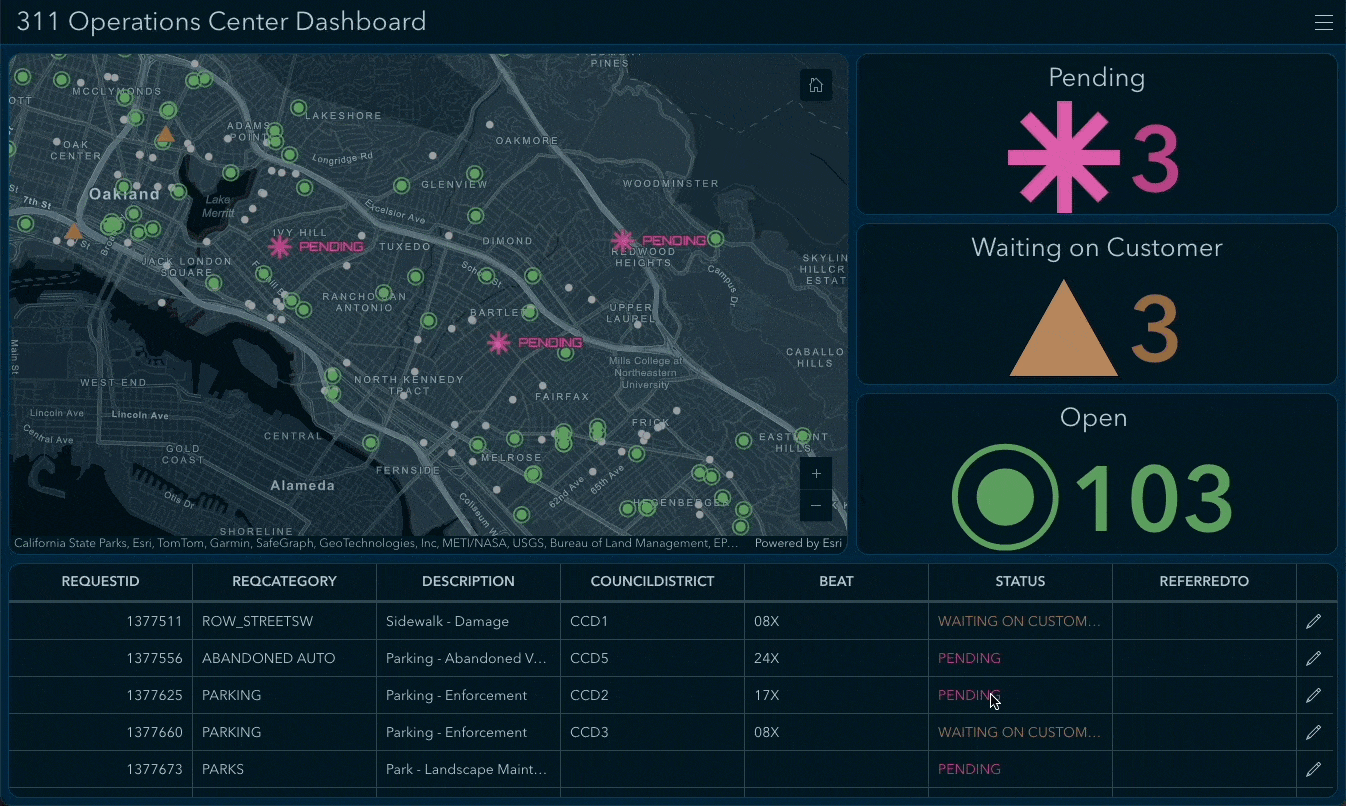The height and width of the screenshot is (806, 1346).
Task: Click the Powered by Esri link
Action: point(799,543)
